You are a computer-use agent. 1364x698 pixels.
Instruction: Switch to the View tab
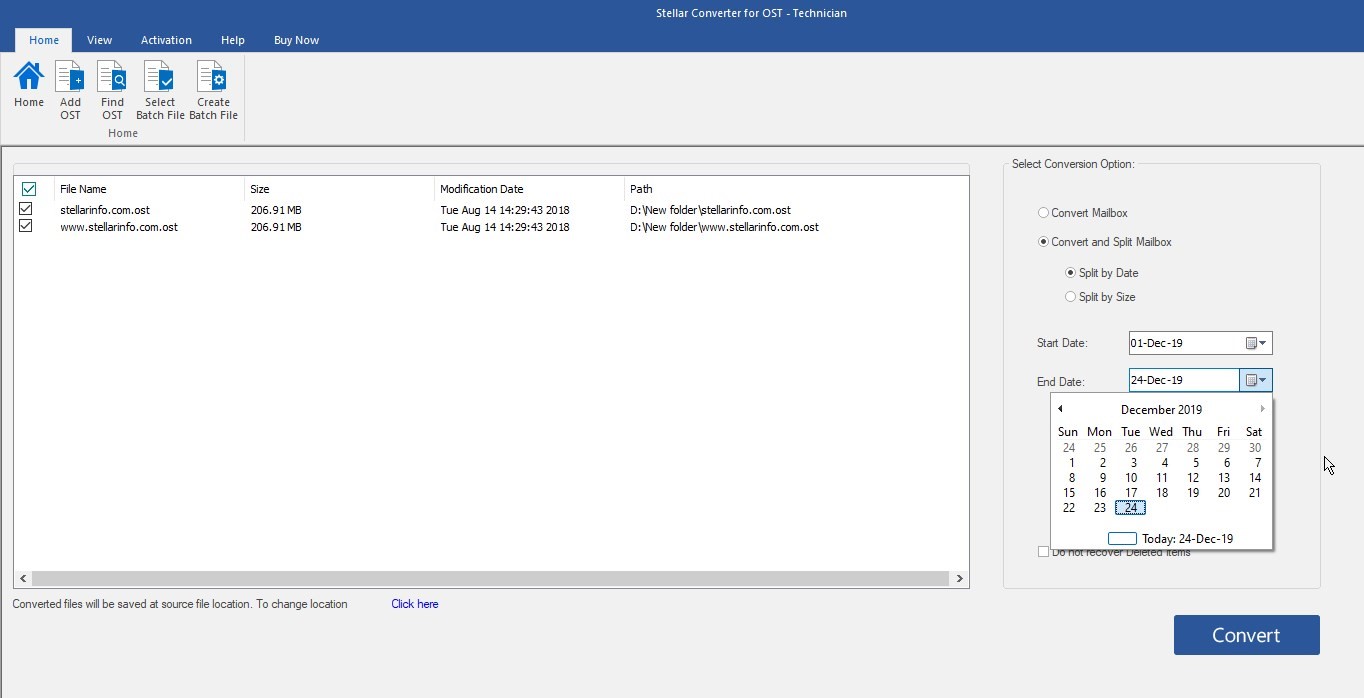click(x=99, y=40)
